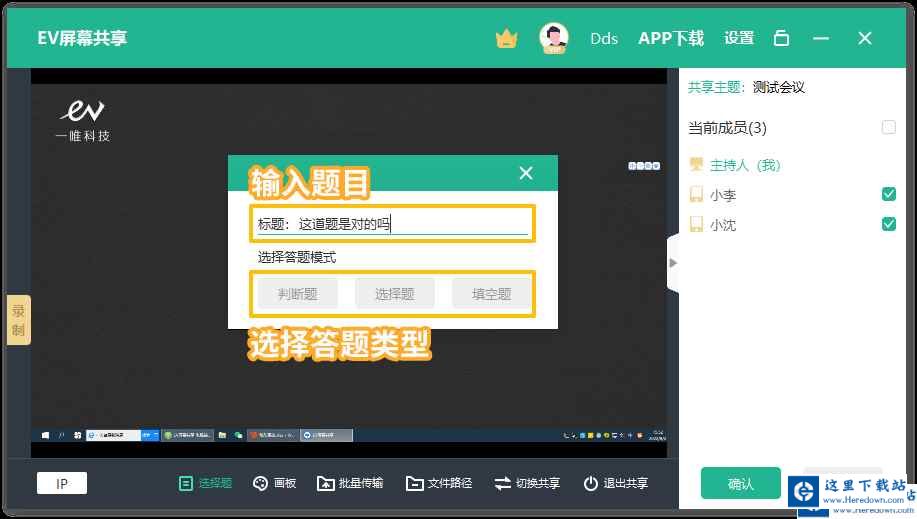Image resolution: width=917 pixels, height=519 pixels.
Task: Click 切换共享 switch share icon
Action: (x=502, y=483)
